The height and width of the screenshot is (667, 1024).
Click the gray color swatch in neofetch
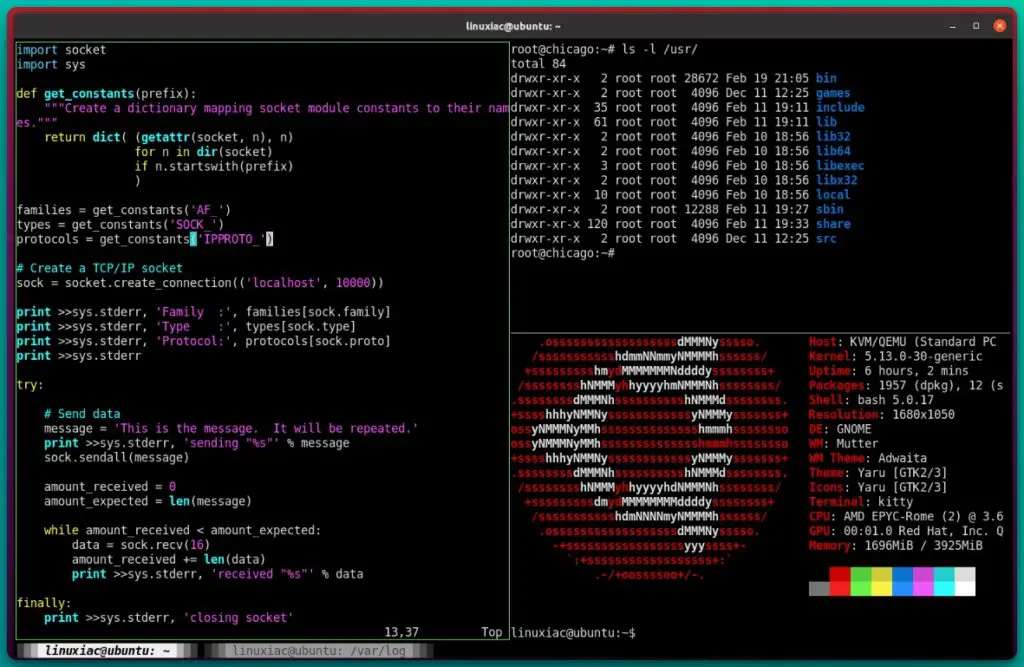819,589
